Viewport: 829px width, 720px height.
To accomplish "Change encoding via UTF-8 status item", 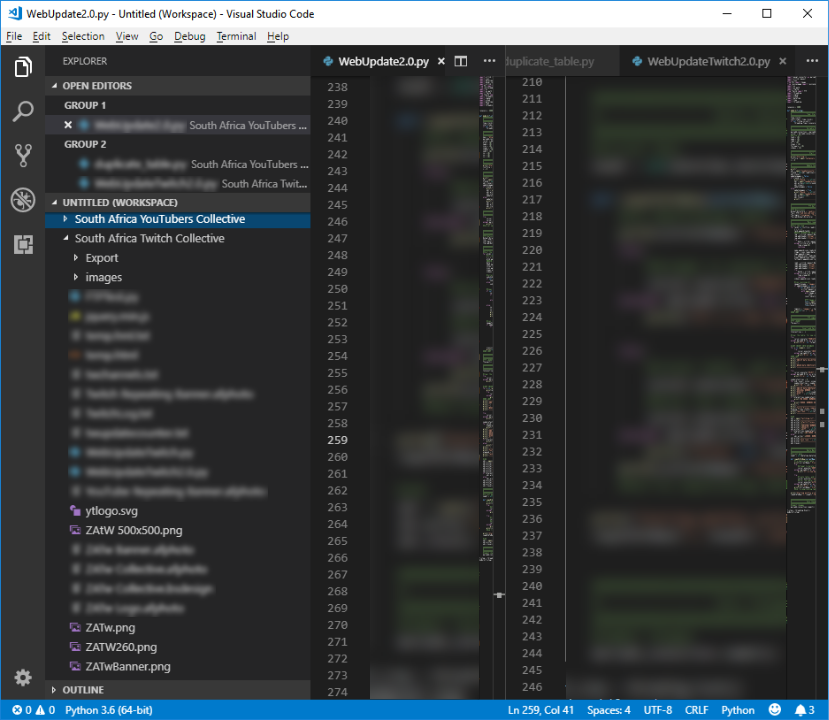I will [658, 710].
